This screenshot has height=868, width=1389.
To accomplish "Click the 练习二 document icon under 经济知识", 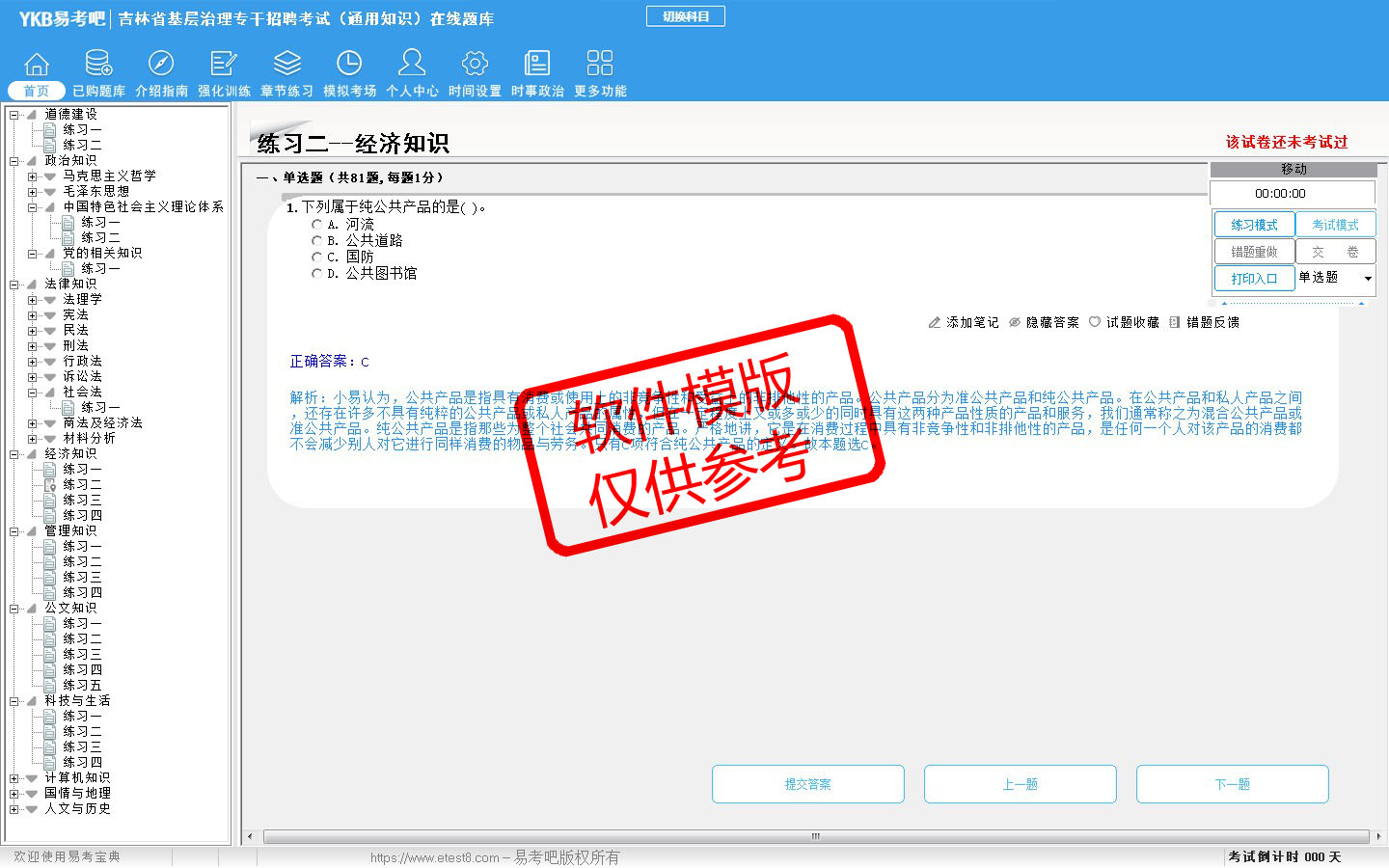I will [50, 484].
